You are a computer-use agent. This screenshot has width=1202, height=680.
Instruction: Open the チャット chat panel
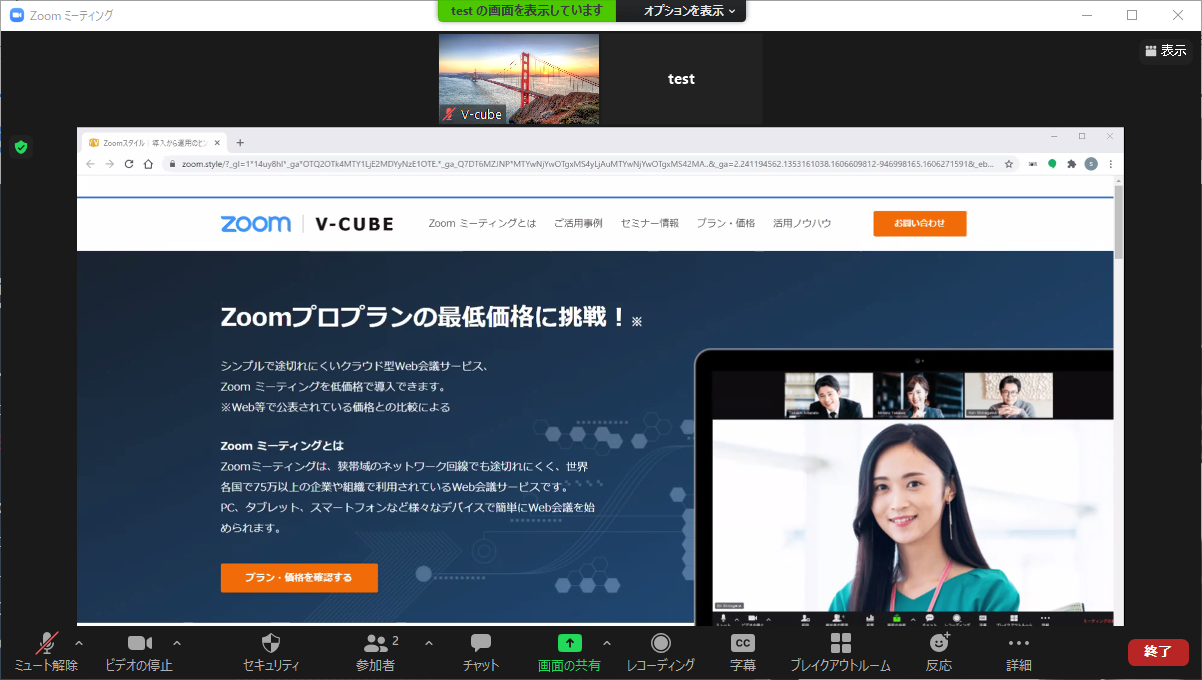coord(481,652)
